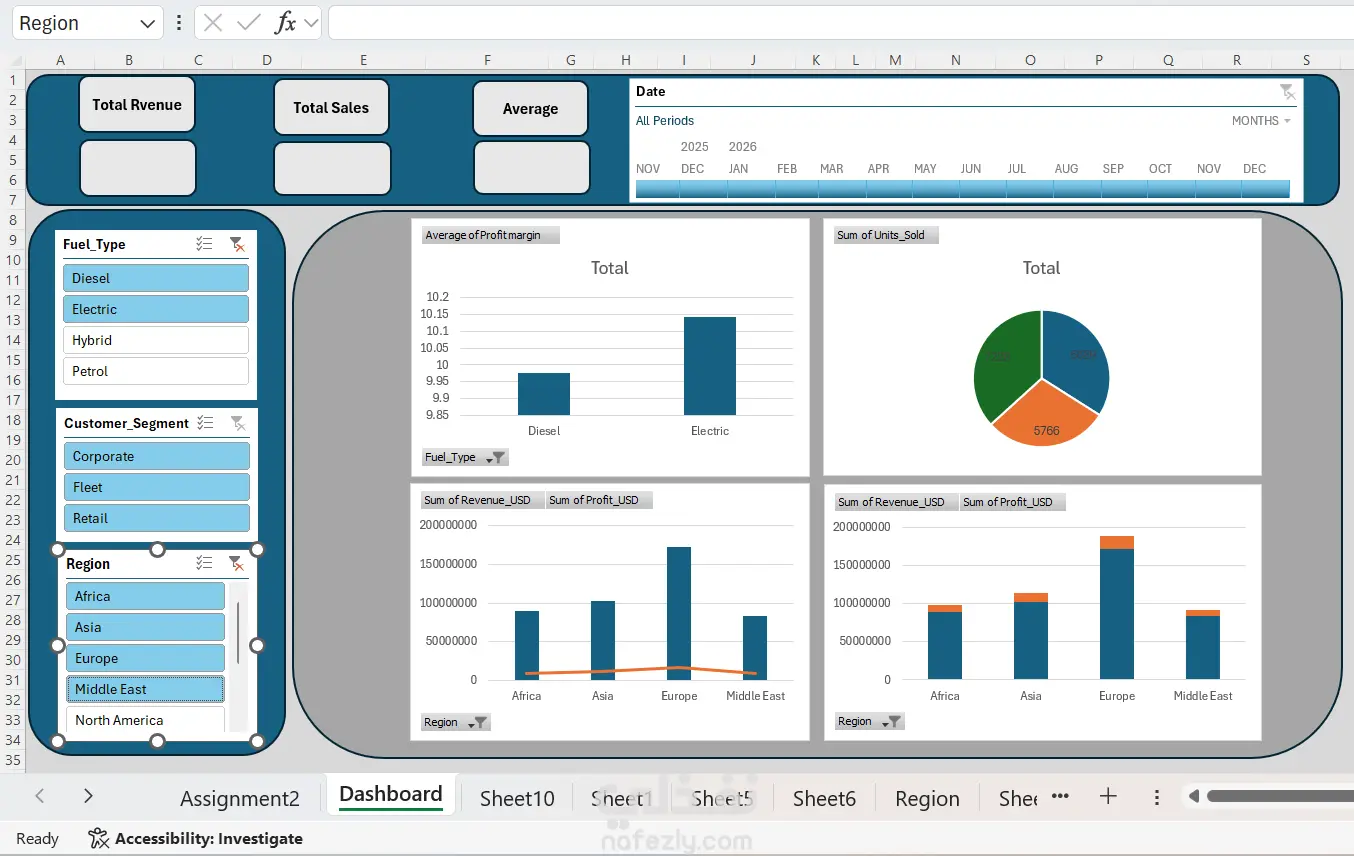Open the Insert Function fx button
Screen dimensions: 1354x856
click(286, 23)
